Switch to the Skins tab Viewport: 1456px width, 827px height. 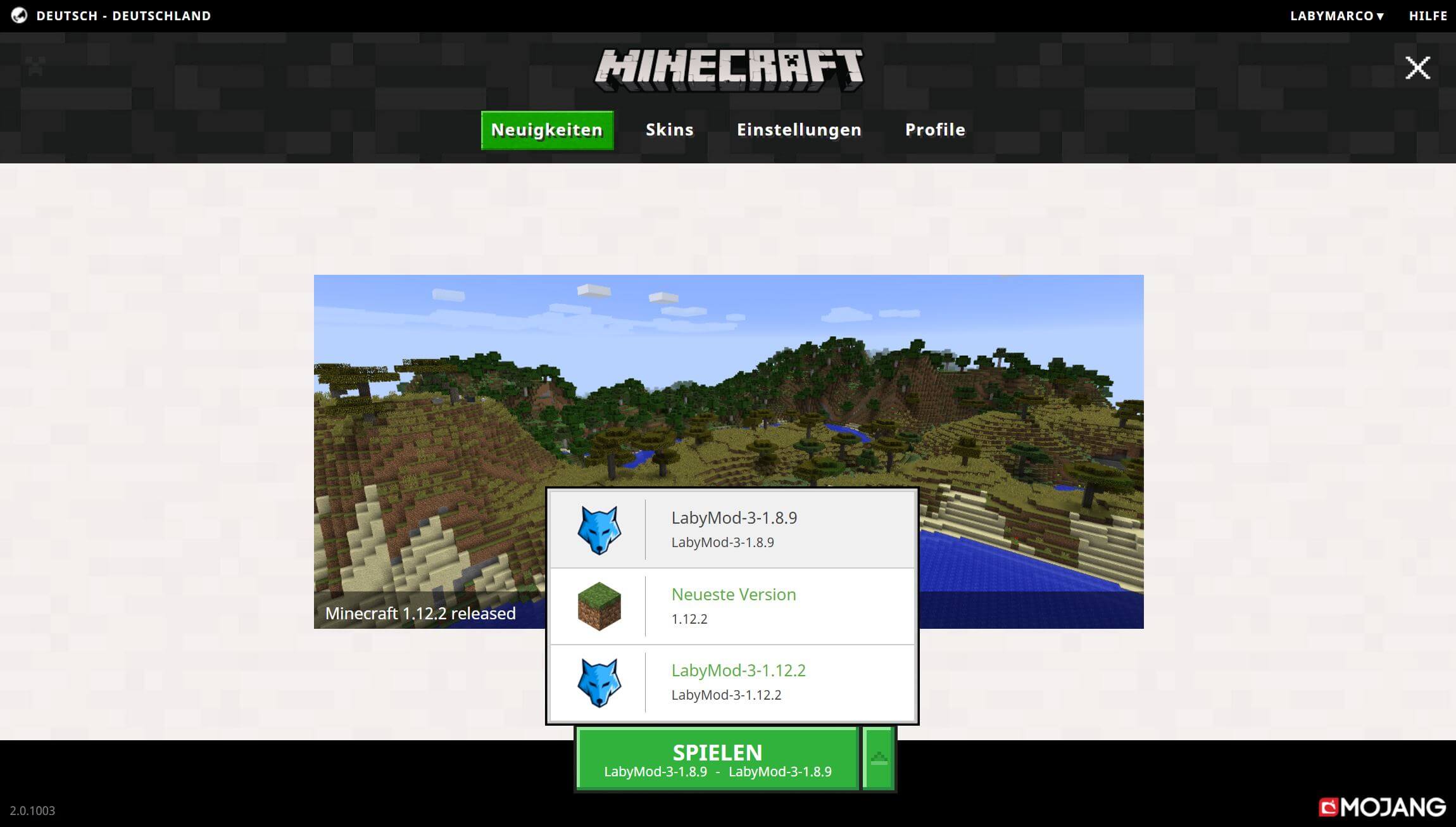pyautogui.click(x=670, y=129)
